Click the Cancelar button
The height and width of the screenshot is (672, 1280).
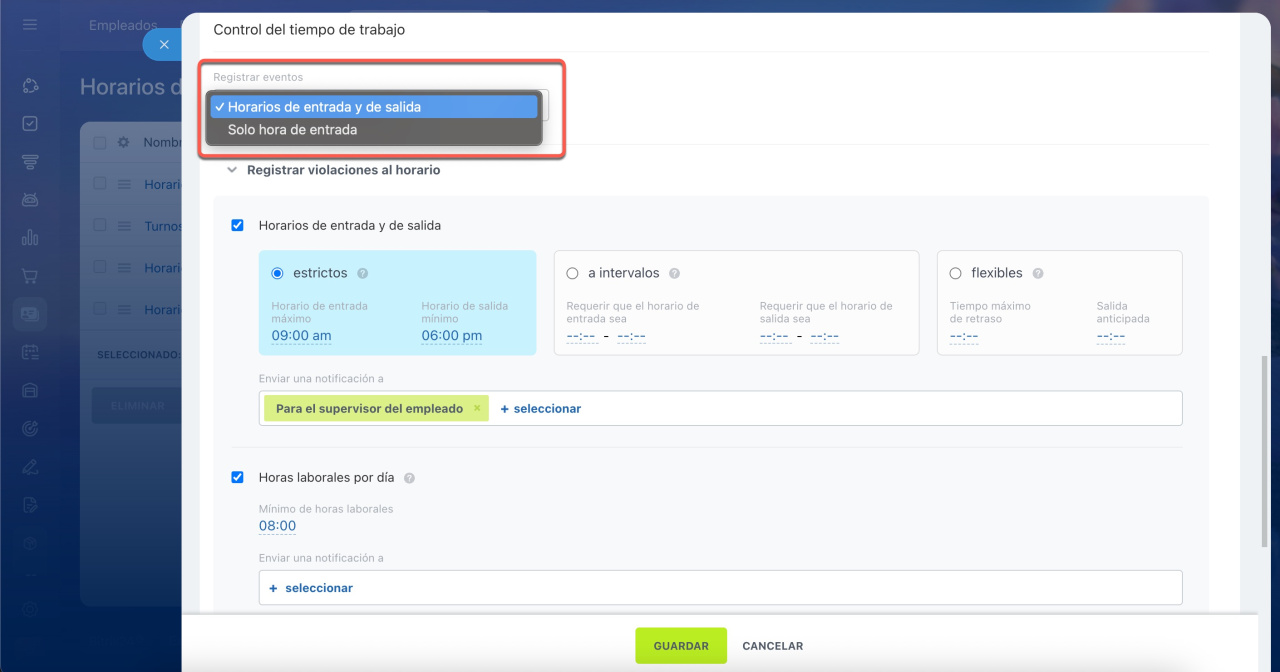(772, 646)
